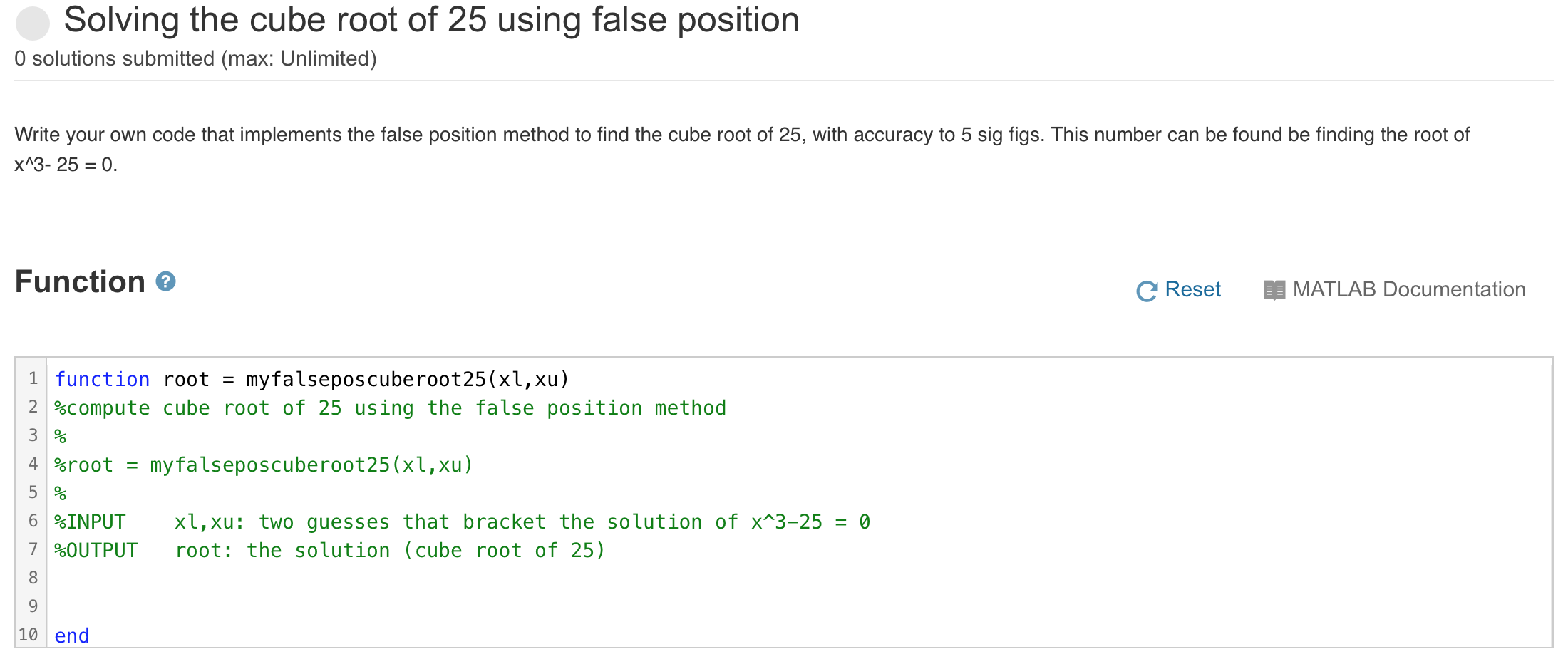This screenshot has height=664, width=1568.
Task: Click line number 10 beside end keyword
Action: click(29, 635)
